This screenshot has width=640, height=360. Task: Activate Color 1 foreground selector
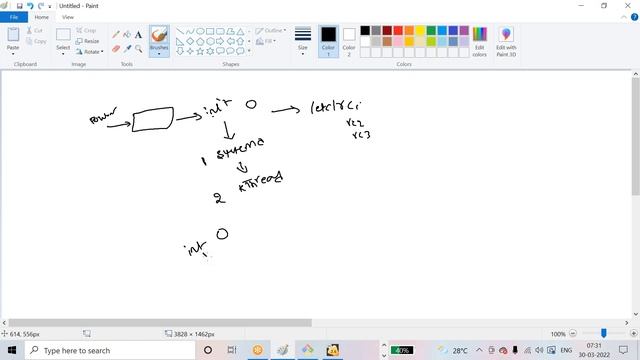point(329,41)
